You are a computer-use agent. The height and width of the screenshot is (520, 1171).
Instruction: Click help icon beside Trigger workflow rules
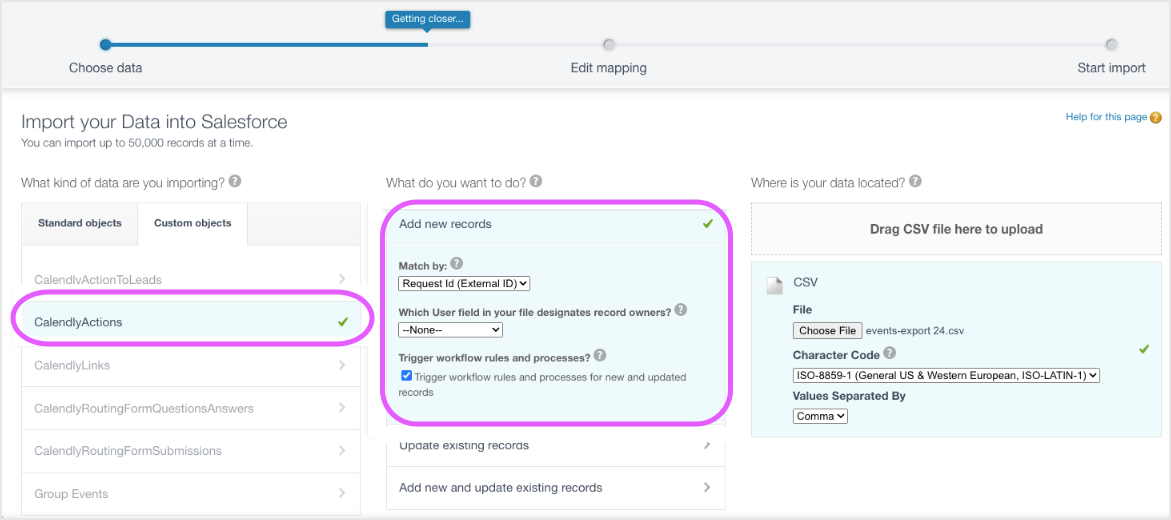(600, 355)
